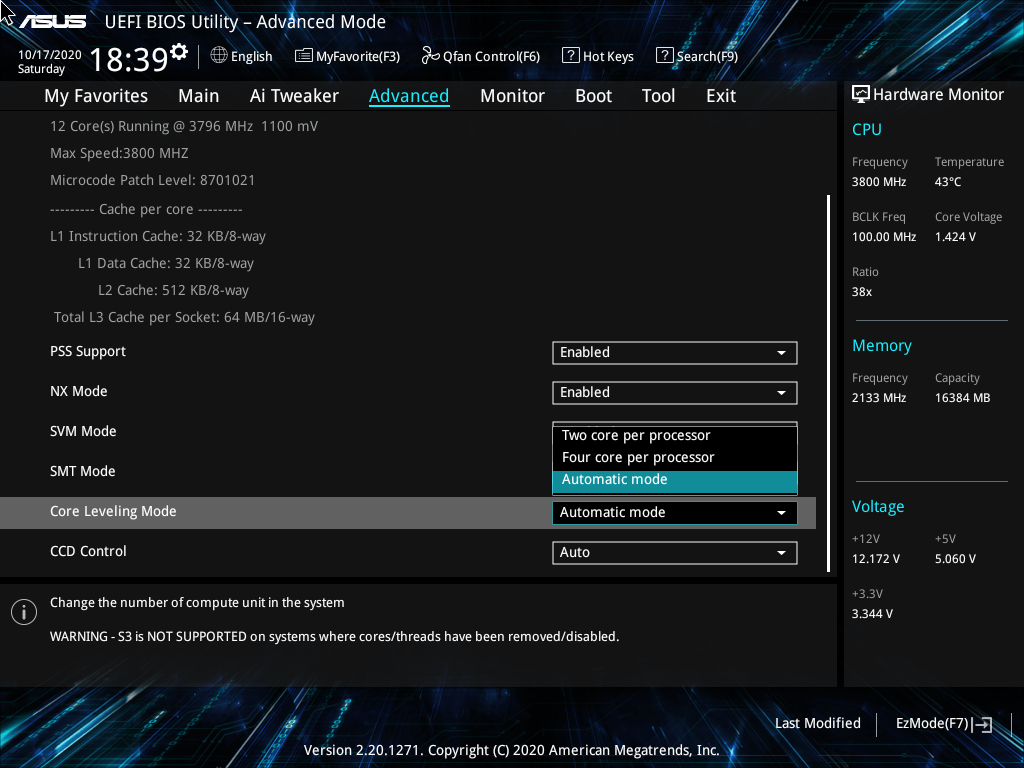The width and height of the screenshot is (1024, 768).
Task: Select the NX Mode row label
Action: [x=78, y=391]
